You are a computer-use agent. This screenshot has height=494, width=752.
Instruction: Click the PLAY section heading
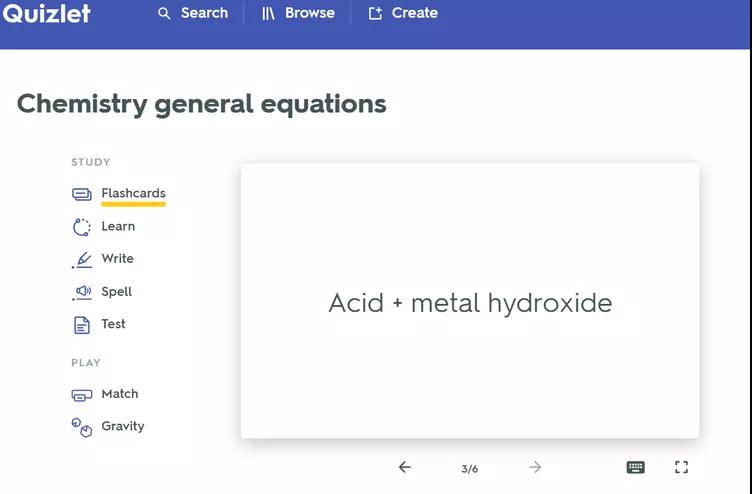pos(86,363)
